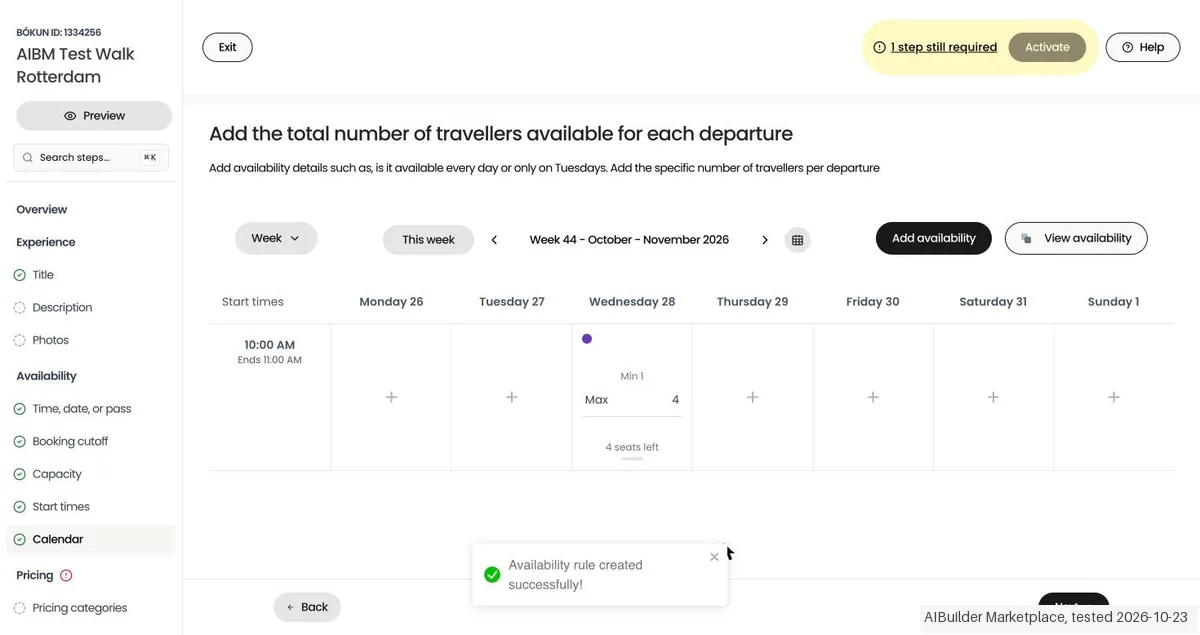
Task: Click the Preview button
Action: [94, 116]
